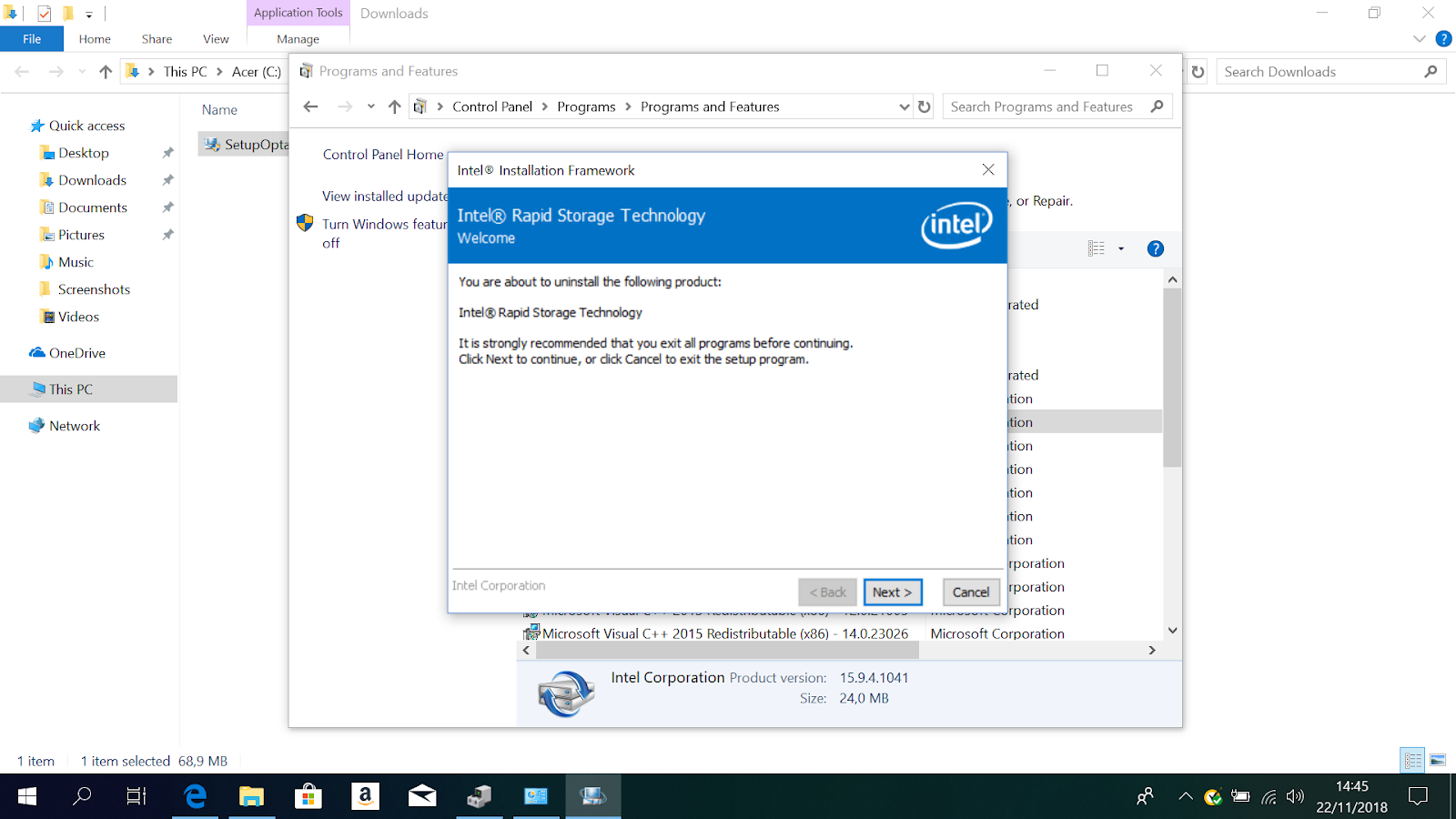Open taskbar search
Viewport: 1456px width, 819px height.
(82, 796)
